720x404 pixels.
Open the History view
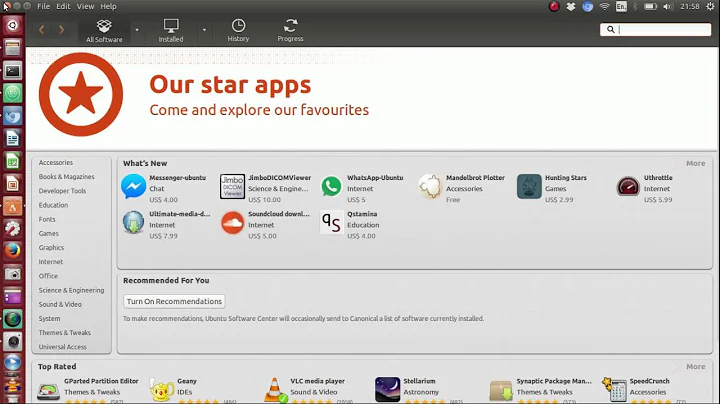(x=238, y=31)
